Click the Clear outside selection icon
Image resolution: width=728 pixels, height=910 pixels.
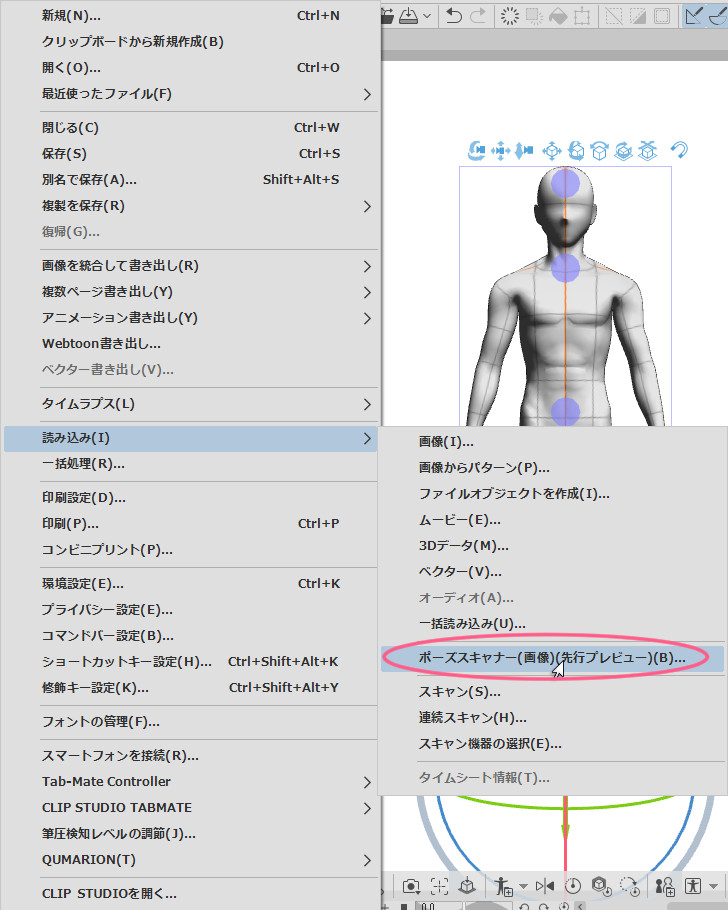(x=534, y=16)
